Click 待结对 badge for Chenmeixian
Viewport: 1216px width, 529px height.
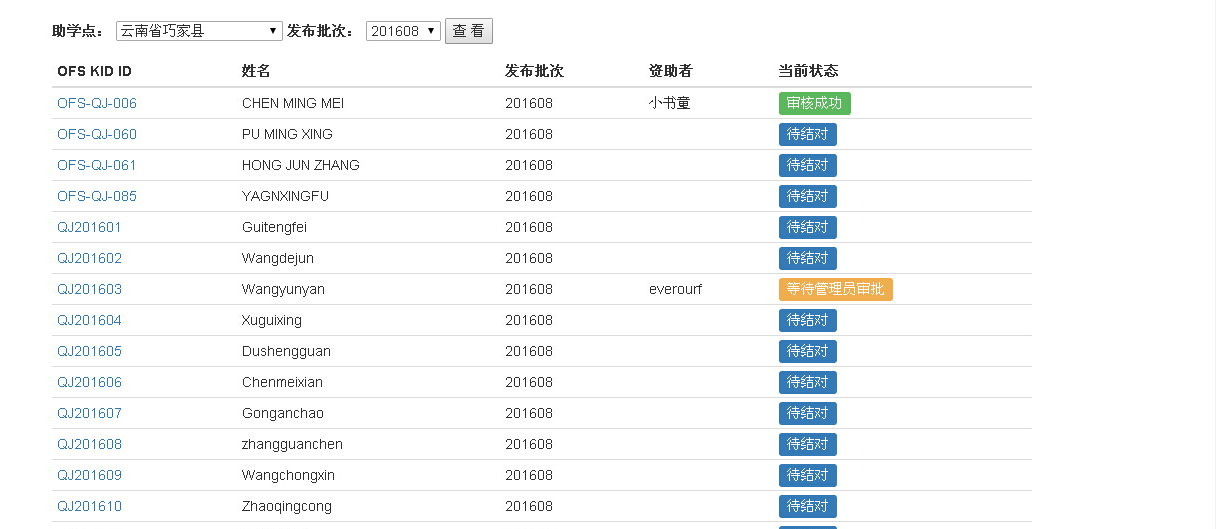[x=808, y=382]
